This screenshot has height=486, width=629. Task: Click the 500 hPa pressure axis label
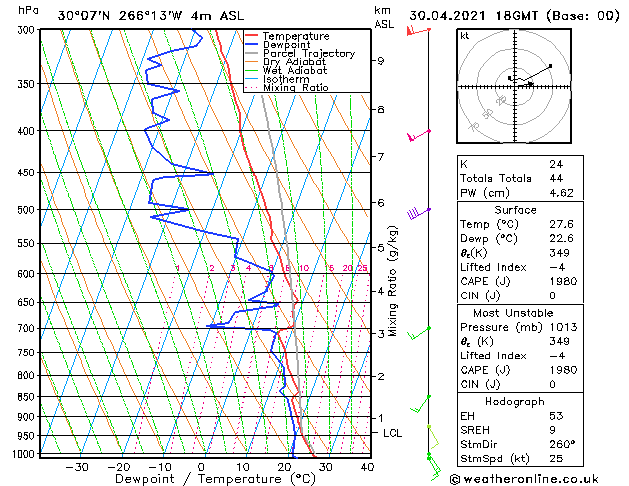(26, 210)
